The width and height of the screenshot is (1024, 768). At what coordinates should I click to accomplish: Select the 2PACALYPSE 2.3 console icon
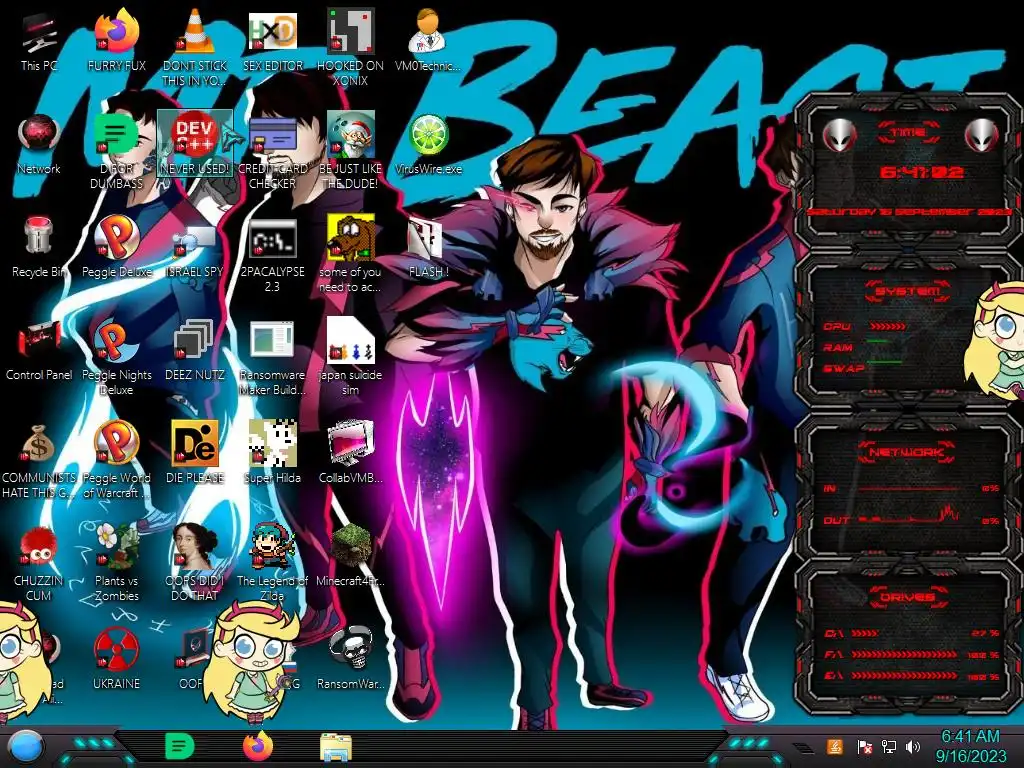(x=272, y=255)
